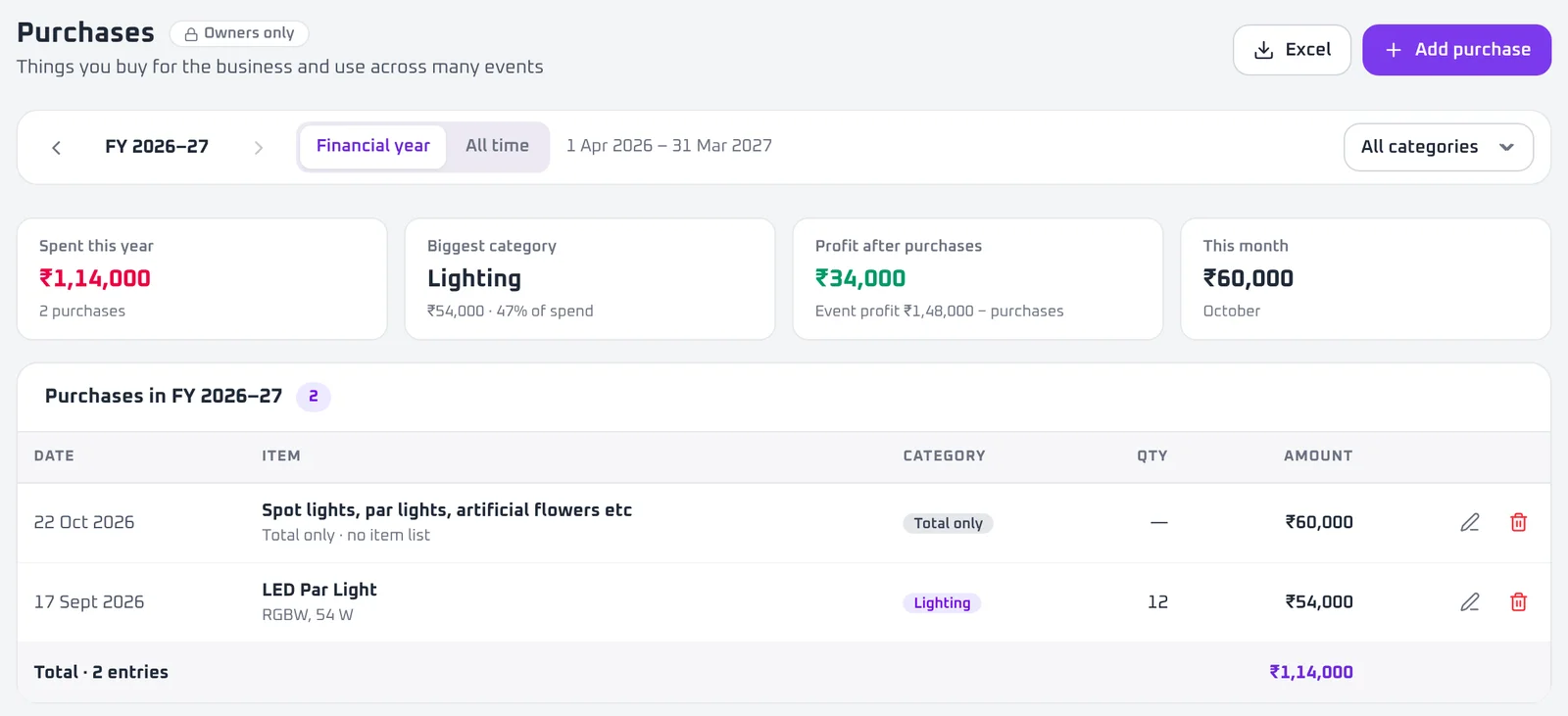Click the purchases count badge showing 2
Viewport: 1568px width, 716px height.
tap(314, 397)
